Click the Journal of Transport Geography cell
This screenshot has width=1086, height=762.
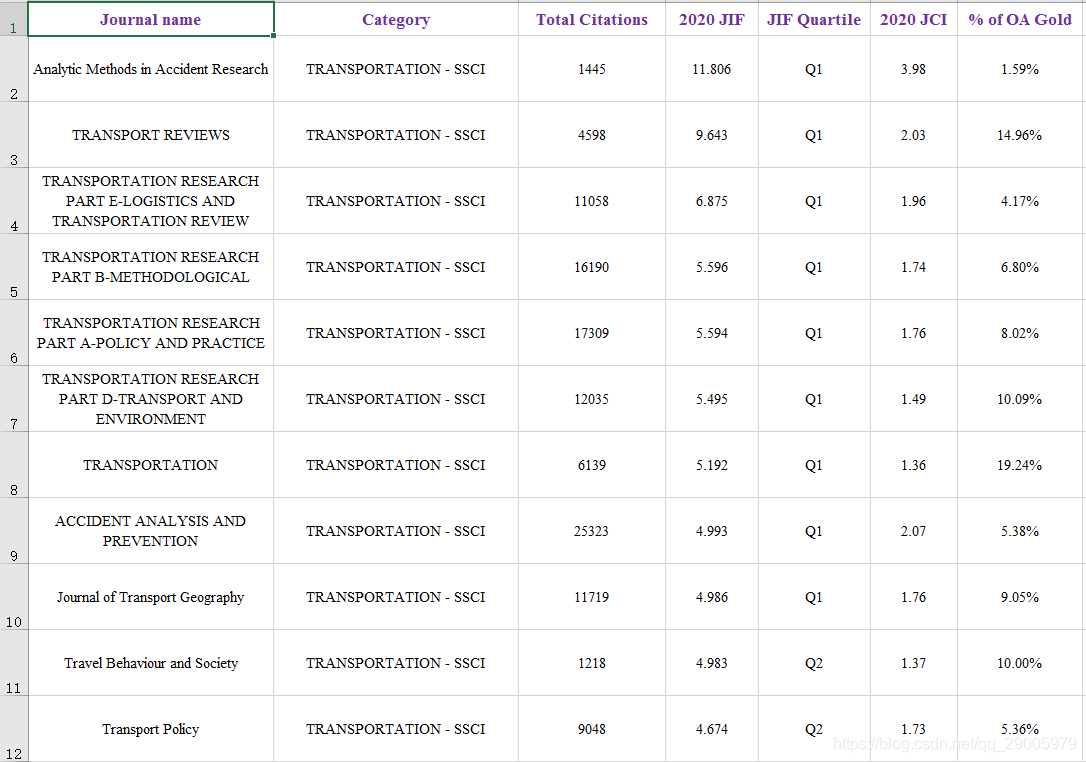click(150, 597)
